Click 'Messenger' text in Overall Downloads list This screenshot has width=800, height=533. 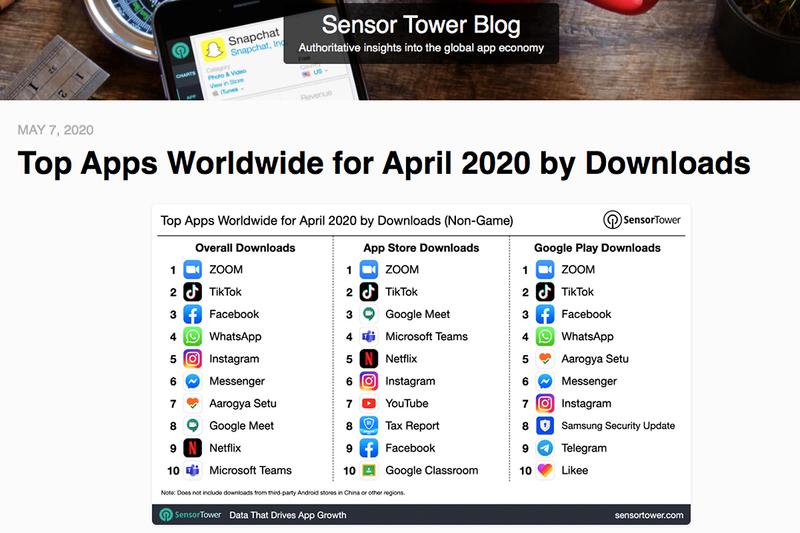click(x=237, y=381)
